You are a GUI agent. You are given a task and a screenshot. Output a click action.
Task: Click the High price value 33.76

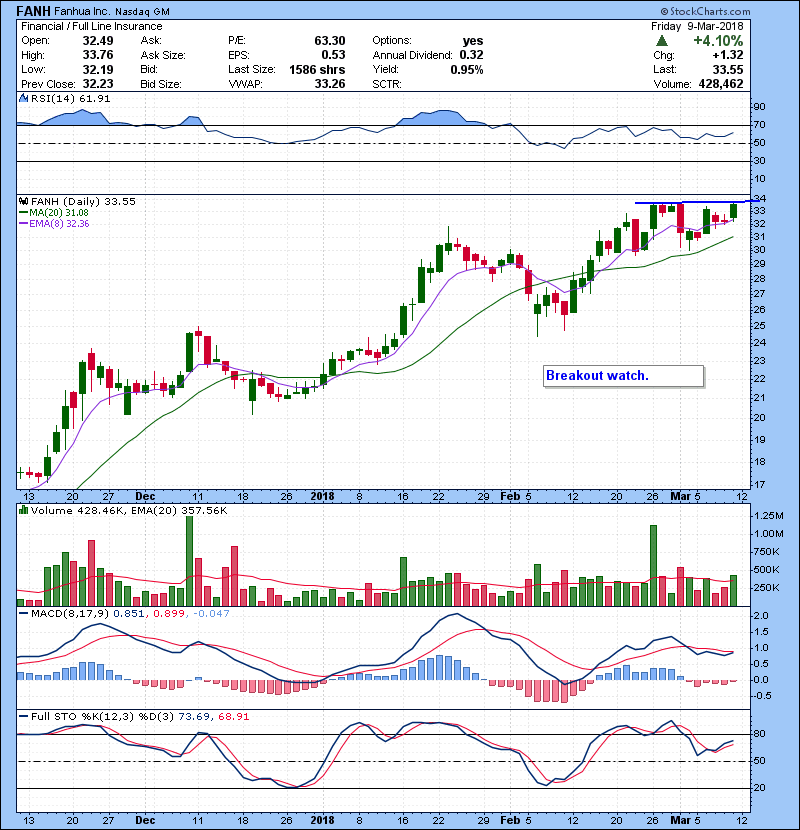pos(97,55)
